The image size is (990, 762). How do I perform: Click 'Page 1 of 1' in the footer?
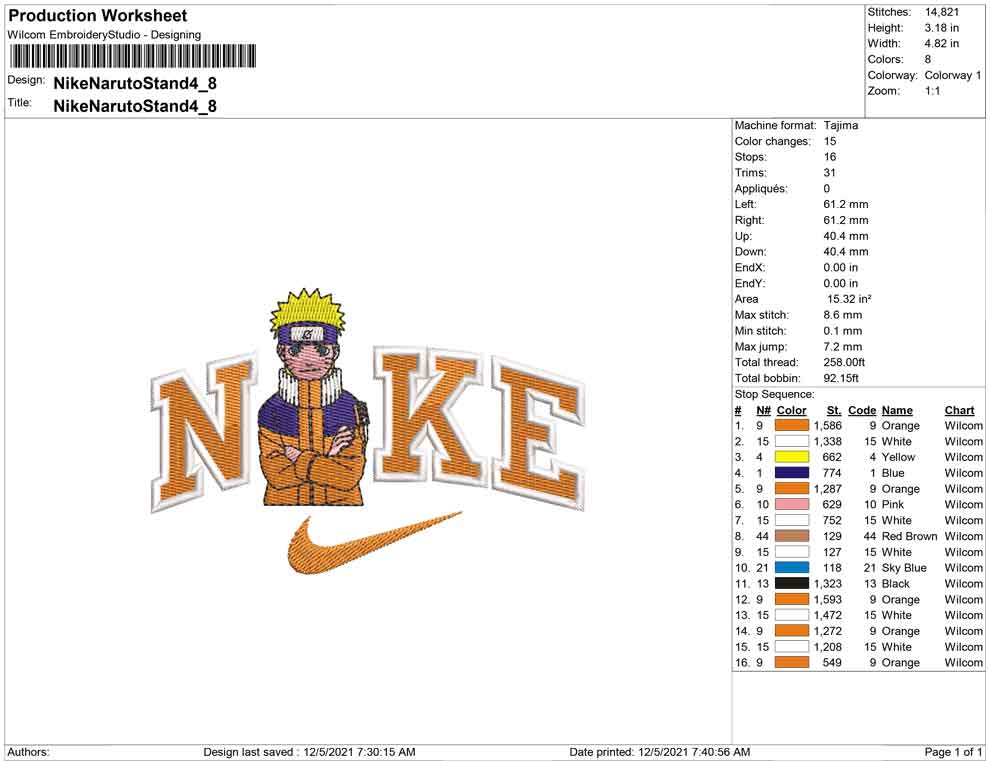pos(953,752)
